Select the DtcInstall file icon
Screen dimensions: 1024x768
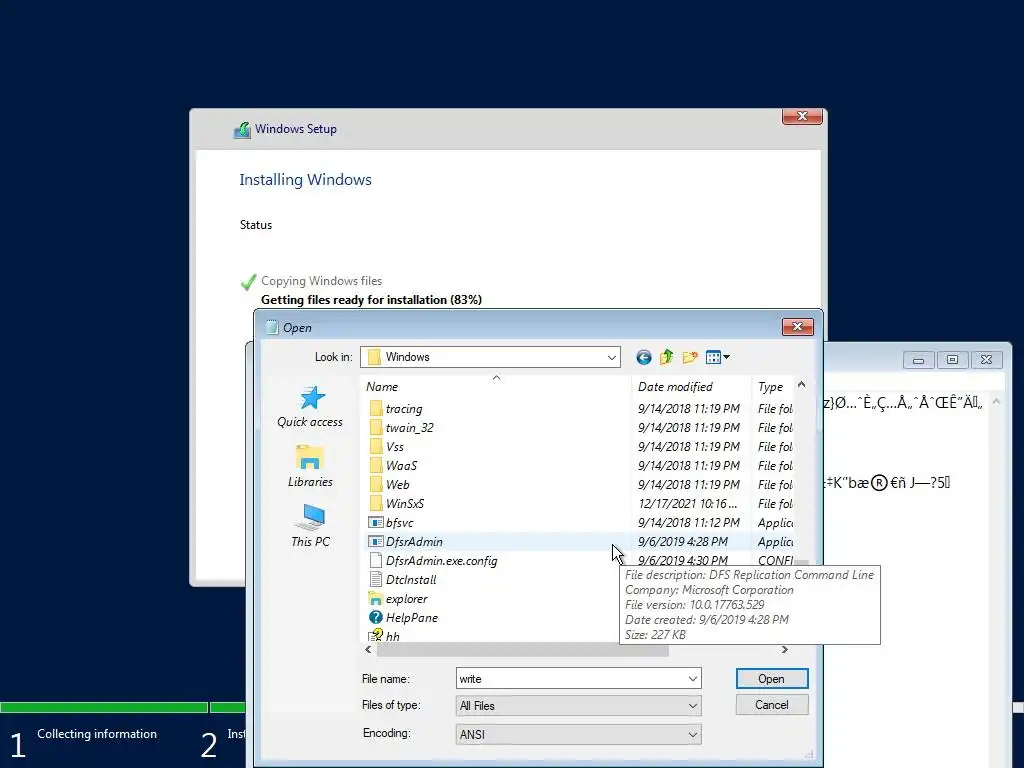pos(376,579)
